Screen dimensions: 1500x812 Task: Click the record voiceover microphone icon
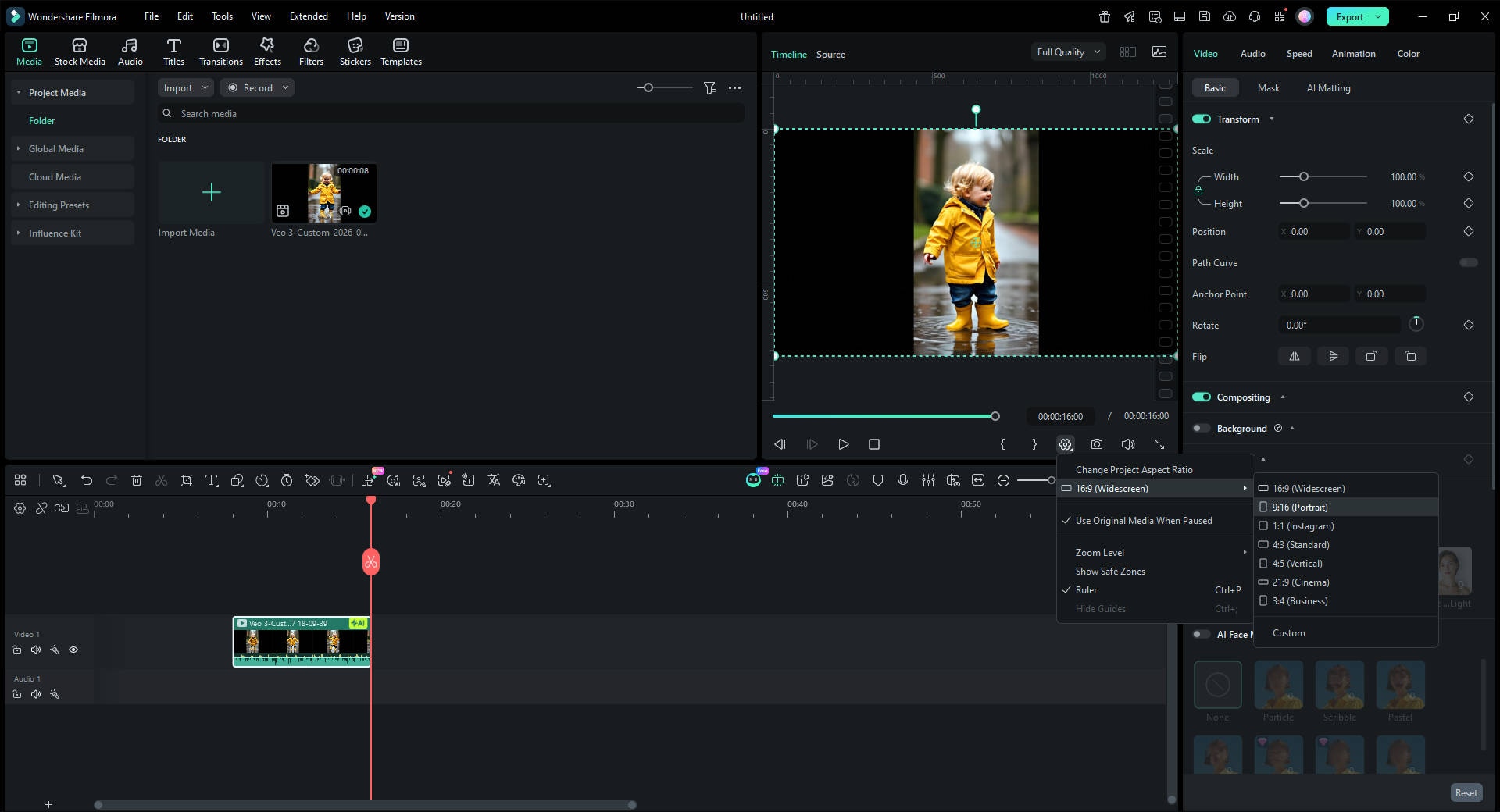(x=903, y=480)
